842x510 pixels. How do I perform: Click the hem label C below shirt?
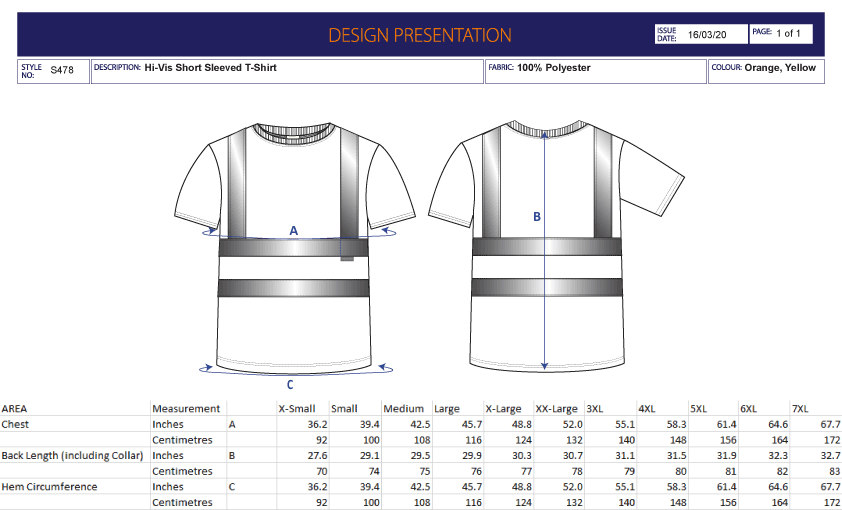(x=290, y=384)
